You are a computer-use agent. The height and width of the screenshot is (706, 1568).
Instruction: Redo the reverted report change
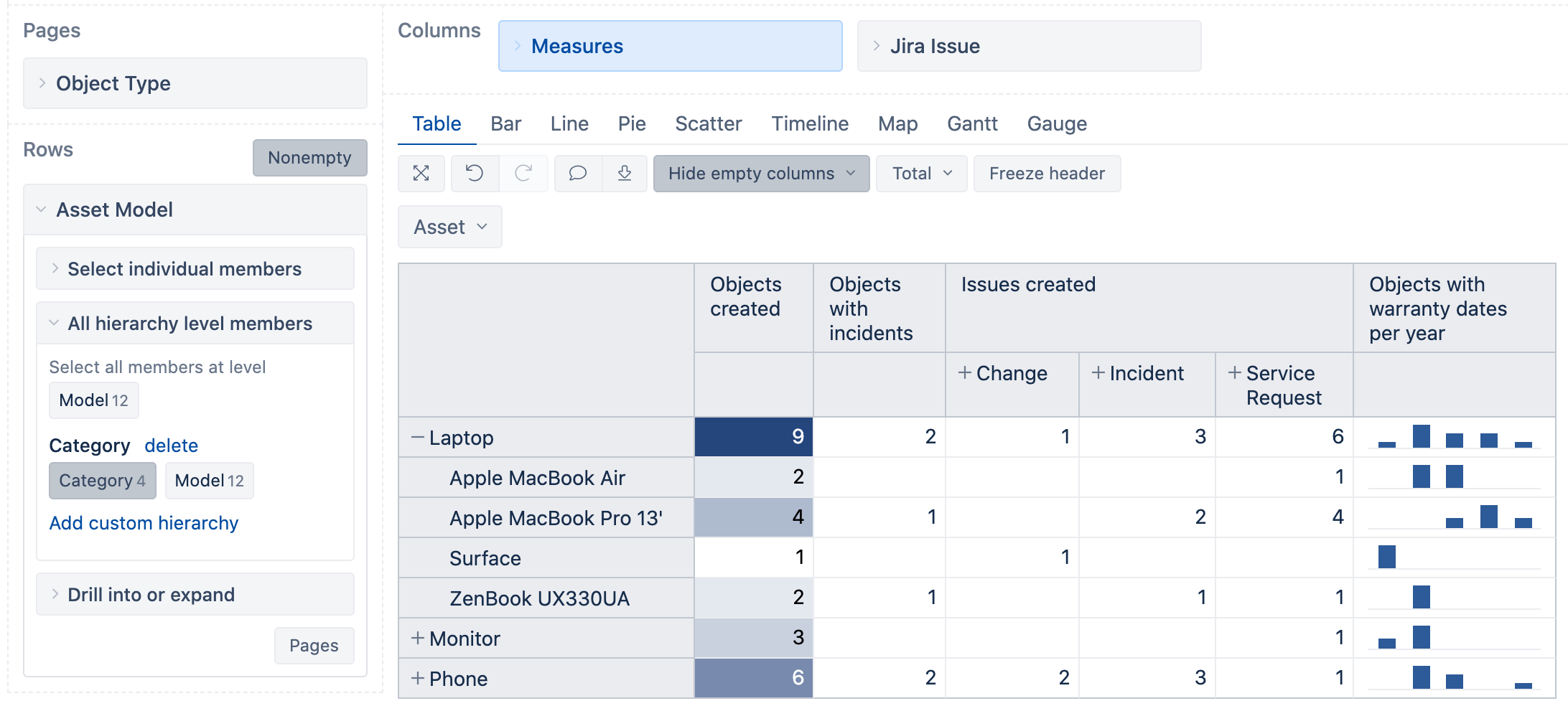coord(523,174)
